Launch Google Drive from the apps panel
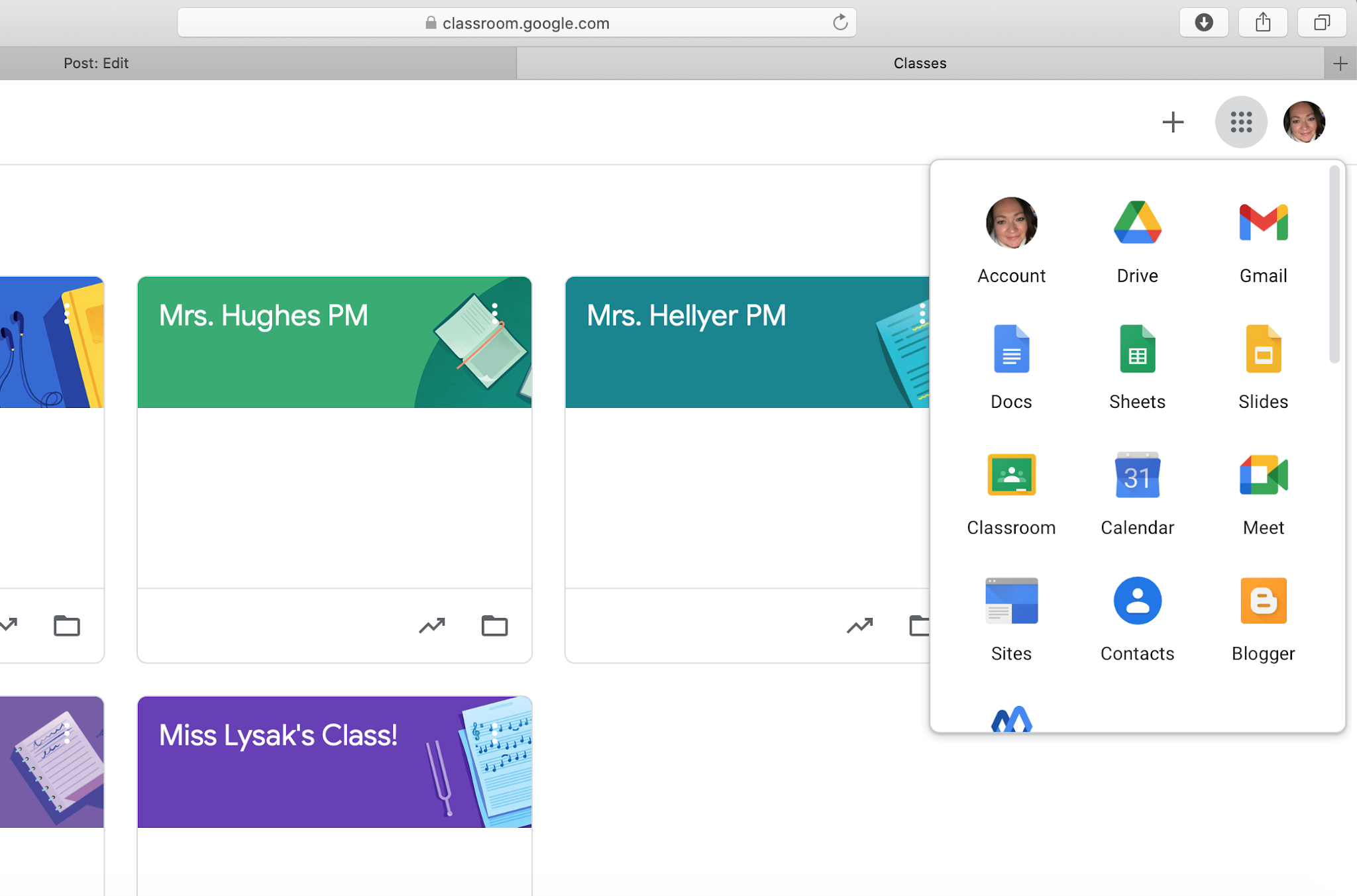 tap(1137, 242)
